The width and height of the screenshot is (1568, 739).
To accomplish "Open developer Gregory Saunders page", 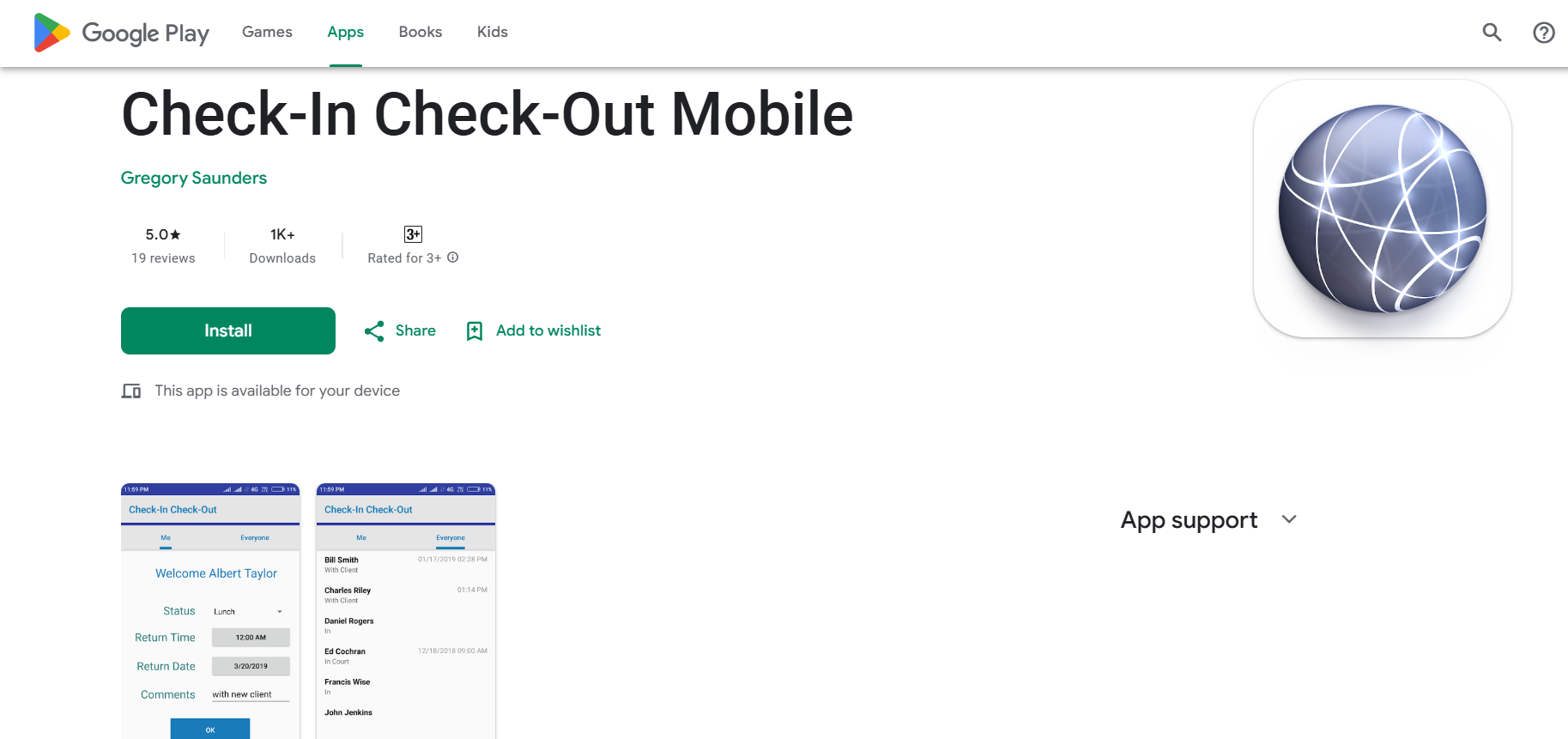I will 194,178.
